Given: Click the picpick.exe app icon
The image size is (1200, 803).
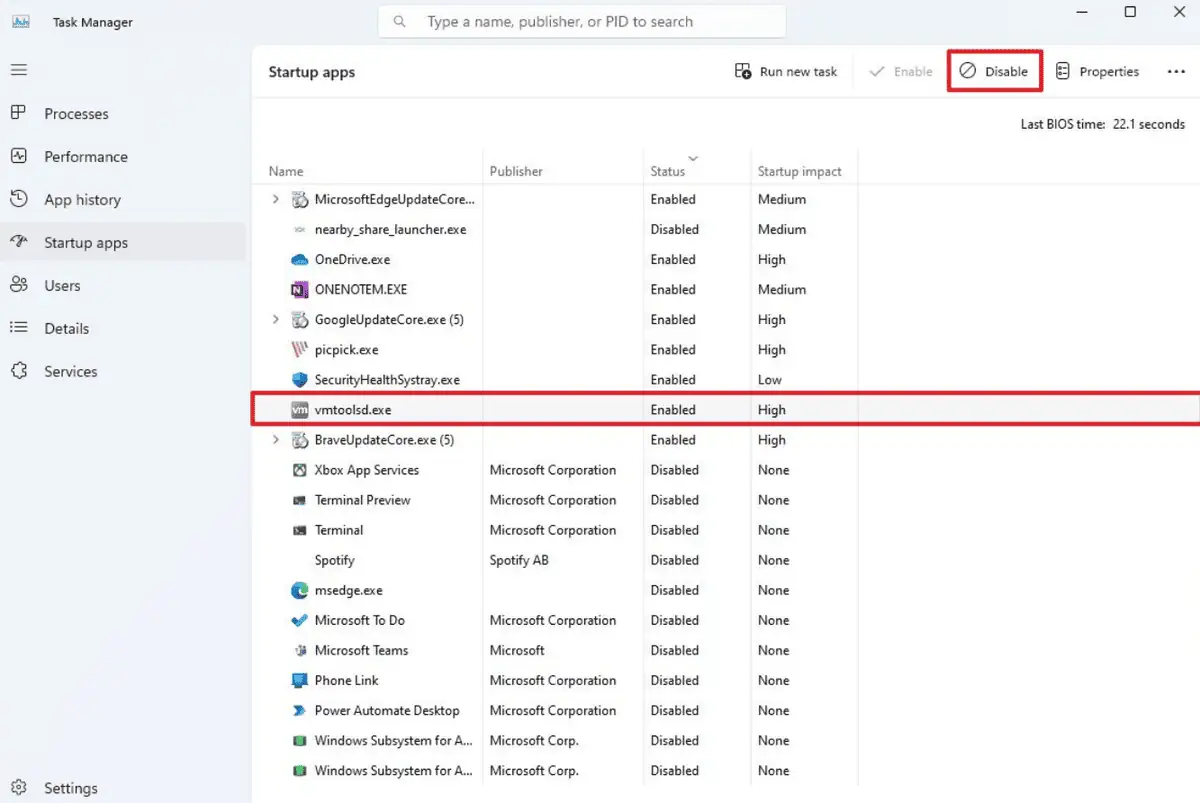Looking at the screenshot, I should click(x=299, y=350).
